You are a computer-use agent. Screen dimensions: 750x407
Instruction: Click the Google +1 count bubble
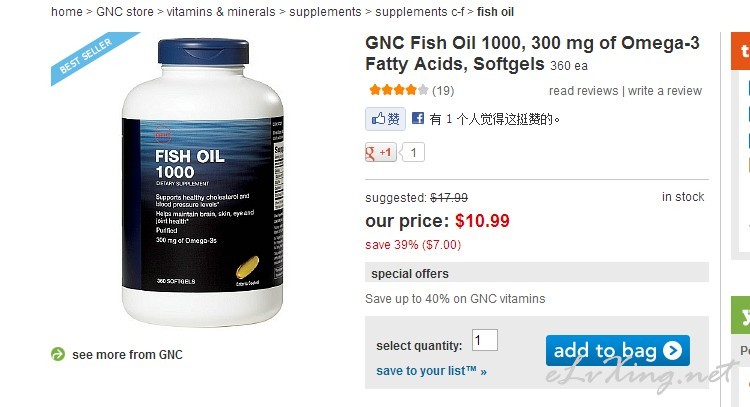coord(412,153)
